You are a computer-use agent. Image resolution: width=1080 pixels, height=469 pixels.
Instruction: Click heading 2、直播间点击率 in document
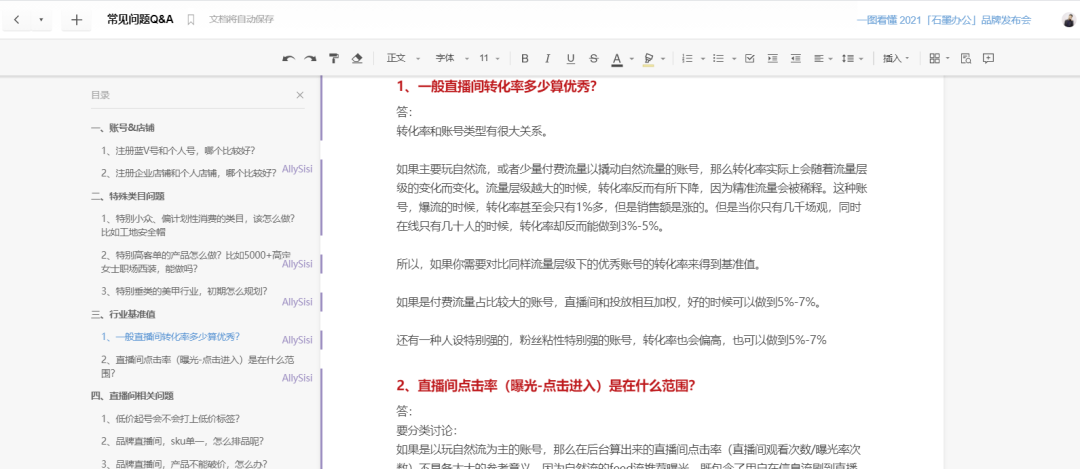pyautogui.click(x=546, y=385)
